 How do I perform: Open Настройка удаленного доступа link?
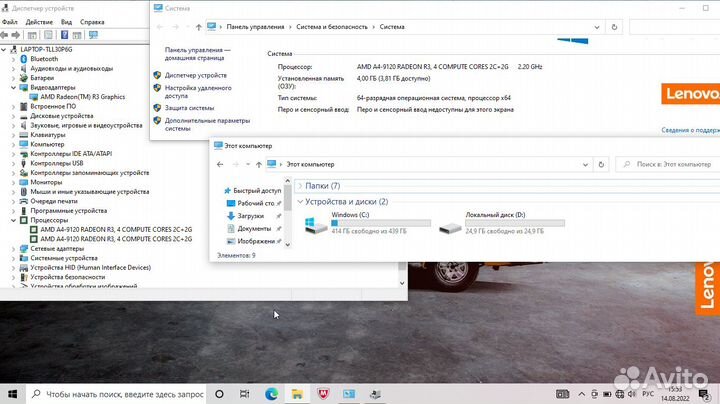pos(198,92)
